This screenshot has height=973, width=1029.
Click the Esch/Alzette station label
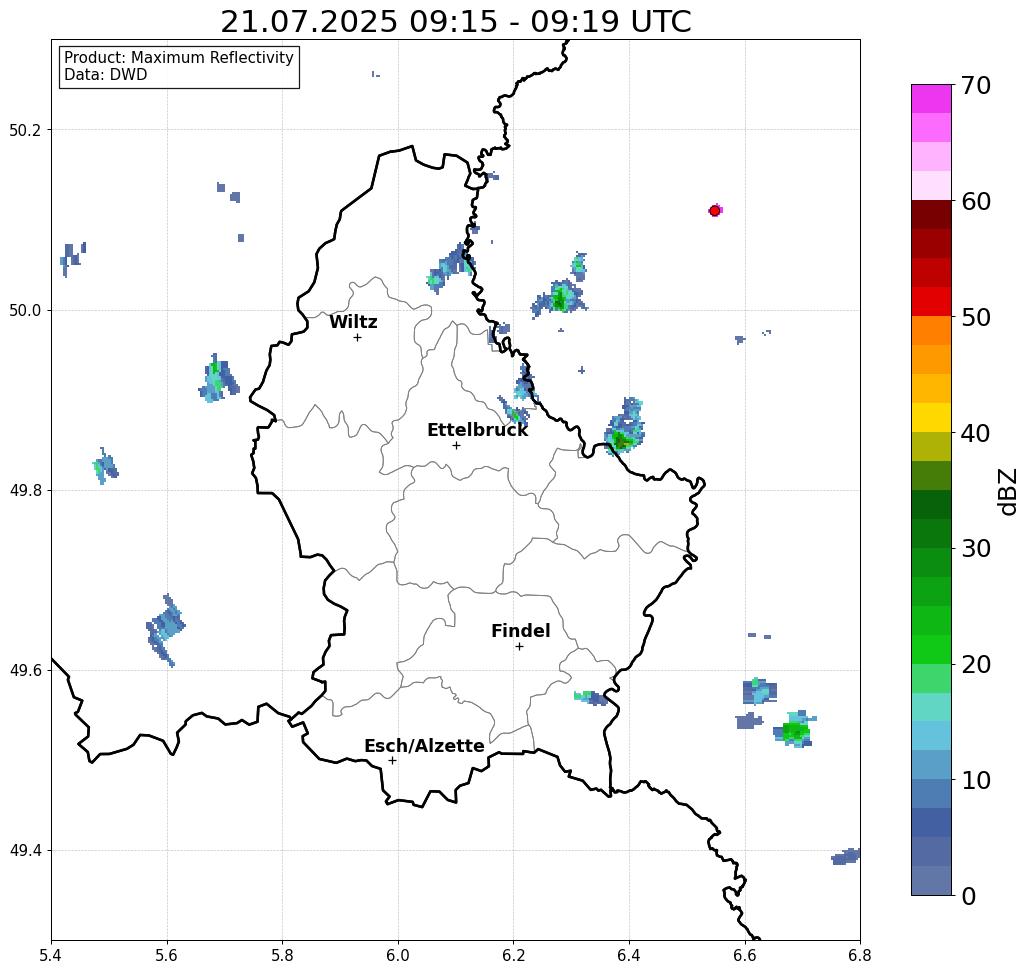tap(424, 746)
